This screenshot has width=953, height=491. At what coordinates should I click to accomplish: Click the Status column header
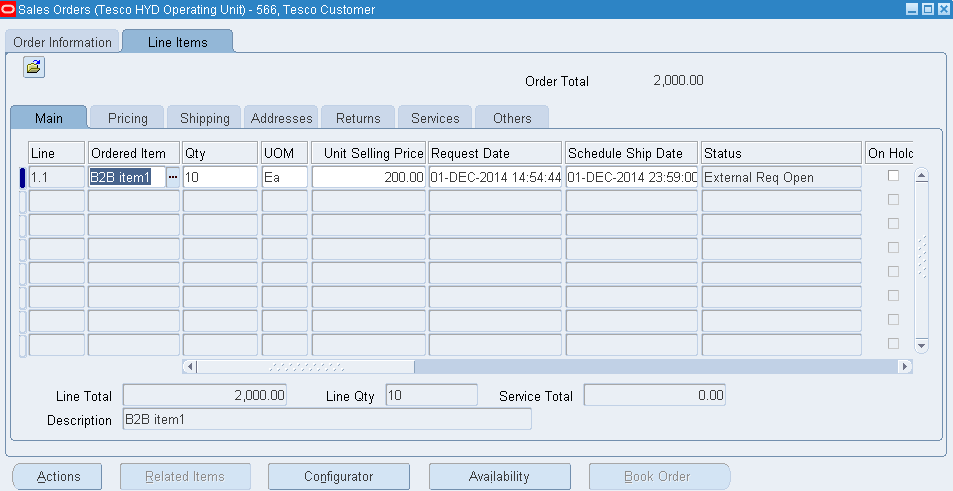782,153
